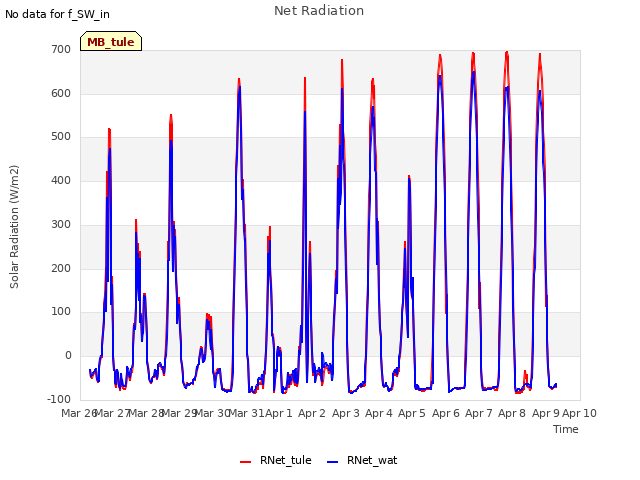Click the RNet_tule legend entry
This screenshot has width=640, height=480.
276,460
